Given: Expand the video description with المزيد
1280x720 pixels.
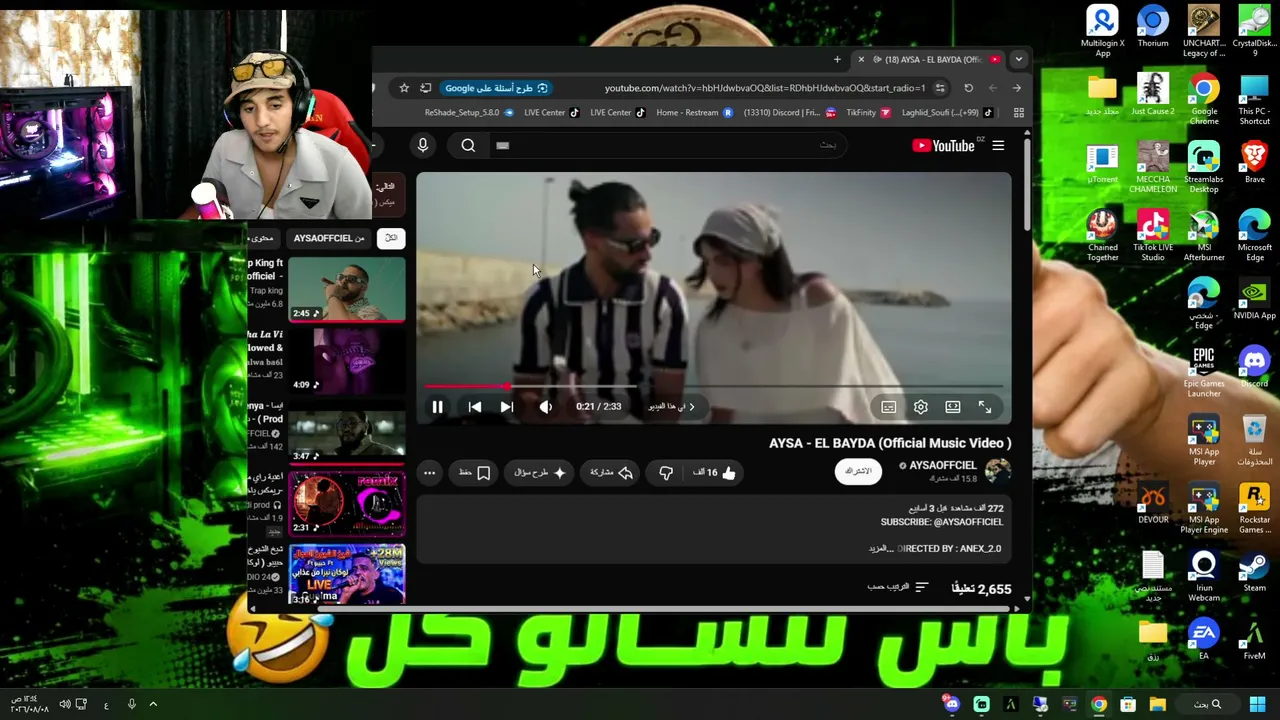Looking at the screenshot, I should (x=879, y=549).
